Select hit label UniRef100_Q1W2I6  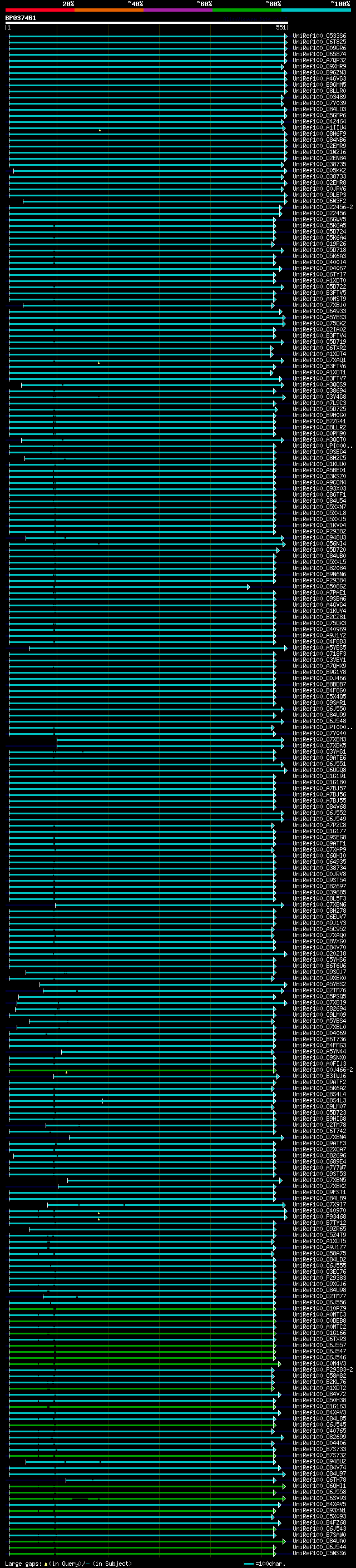coord(319,152)
